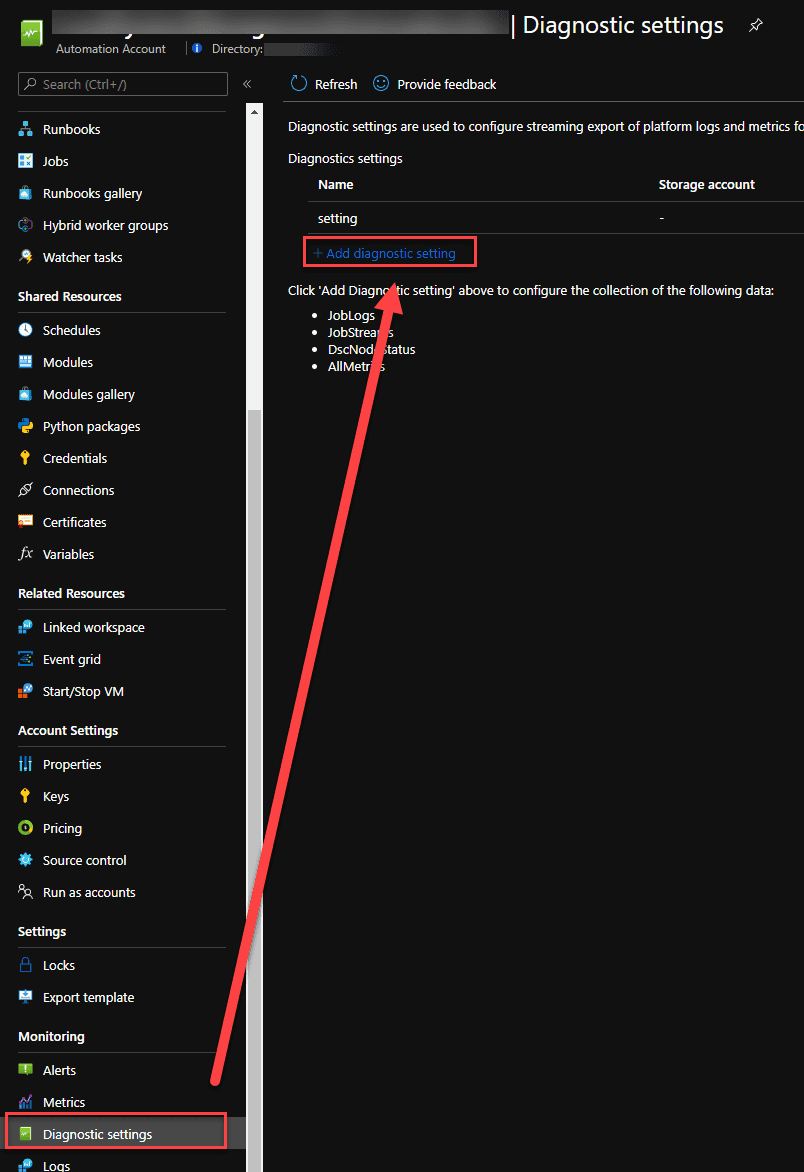The height and width of the screenshot is (1172, 804).
Task: Click the Metrics chart icon
Action: (25, 1102)
